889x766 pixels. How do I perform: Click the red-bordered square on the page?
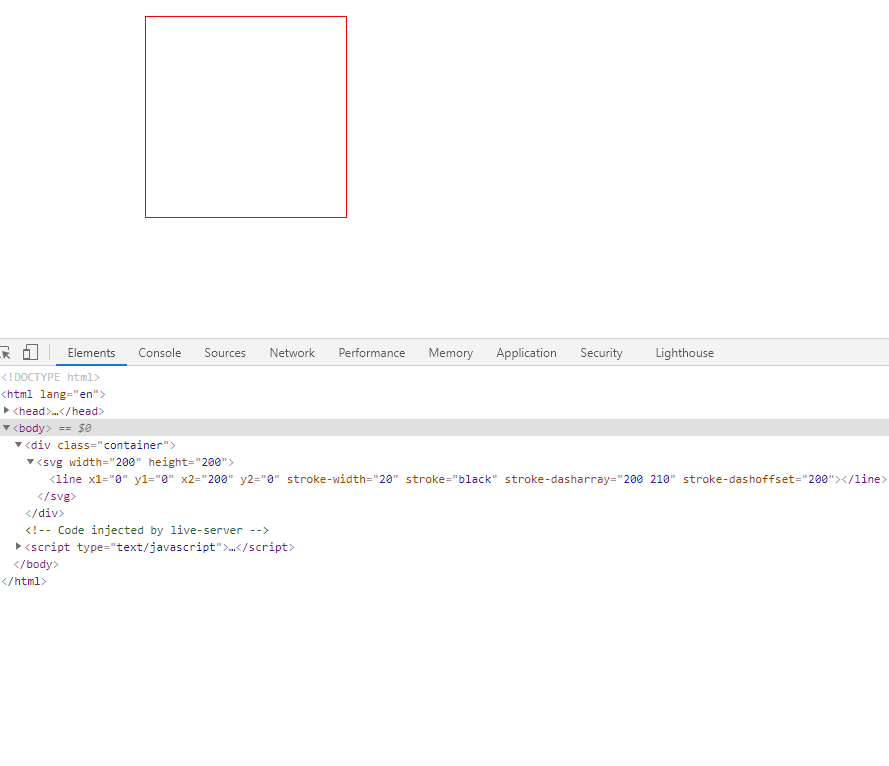pyautogui.click(x=245, y=117)
